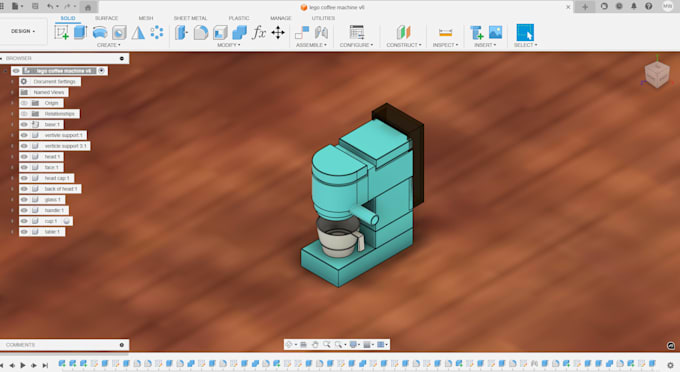
Task: Select the Move/Copy arrows tool
Action: [x=278, y=33]
